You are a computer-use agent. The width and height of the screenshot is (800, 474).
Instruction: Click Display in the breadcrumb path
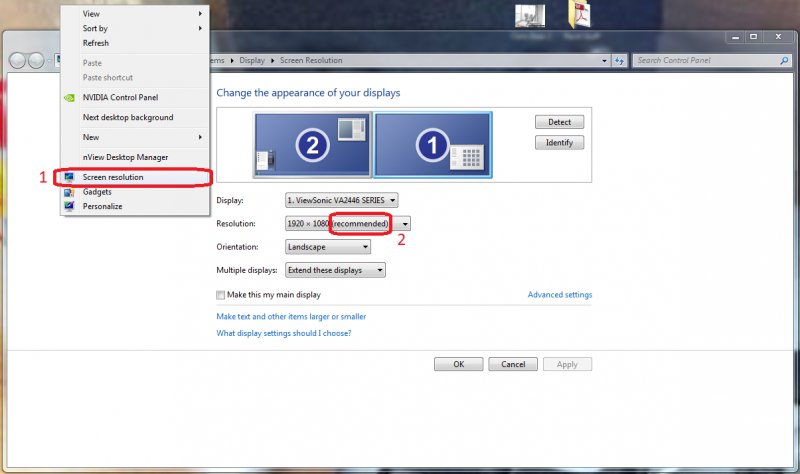click(252, 60)
